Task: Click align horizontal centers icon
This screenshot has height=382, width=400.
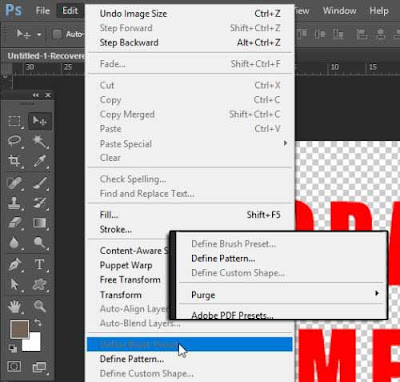Action: (381, 34)
